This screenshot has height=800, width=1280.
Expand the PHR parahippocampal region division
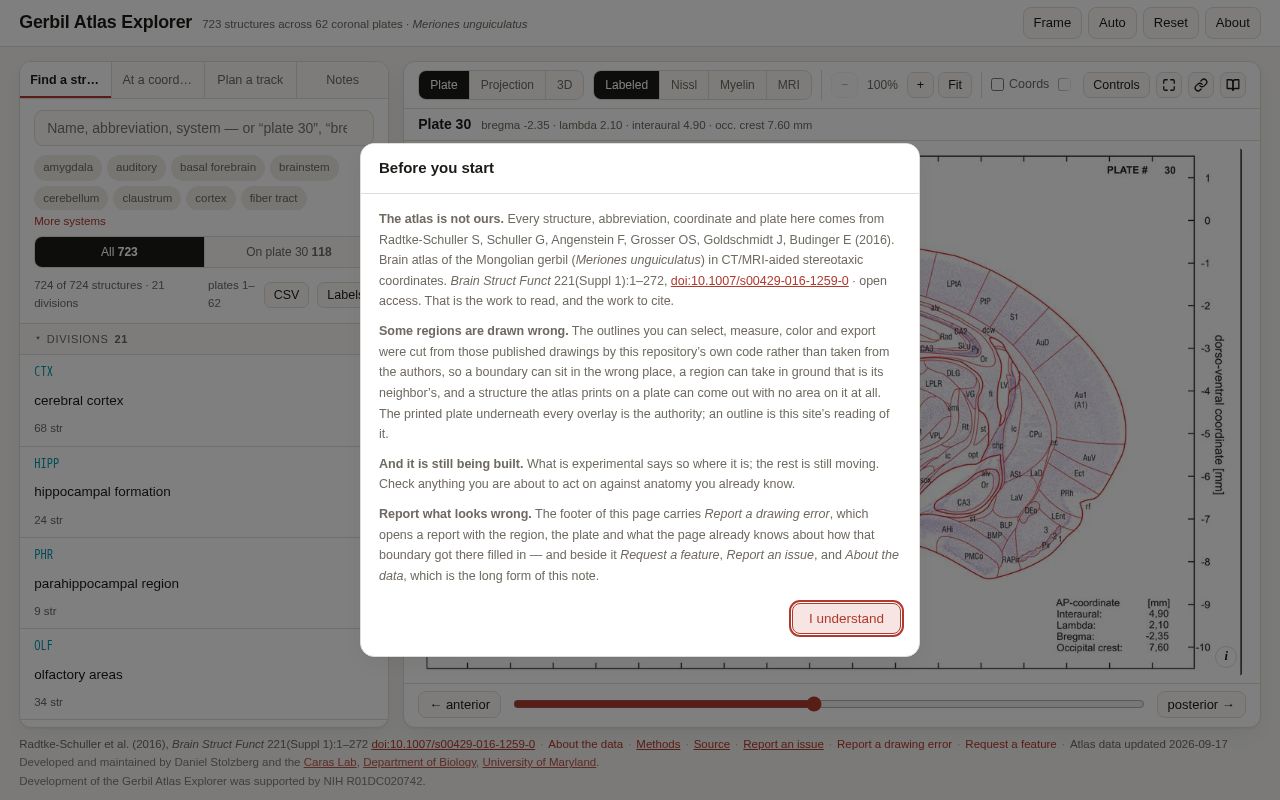(204, 583)
